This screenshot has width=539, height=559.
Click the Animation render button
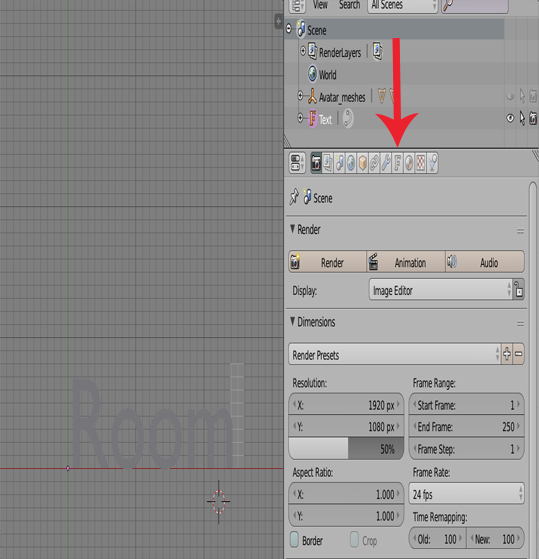pyautogui.click(x=406, y=262)
